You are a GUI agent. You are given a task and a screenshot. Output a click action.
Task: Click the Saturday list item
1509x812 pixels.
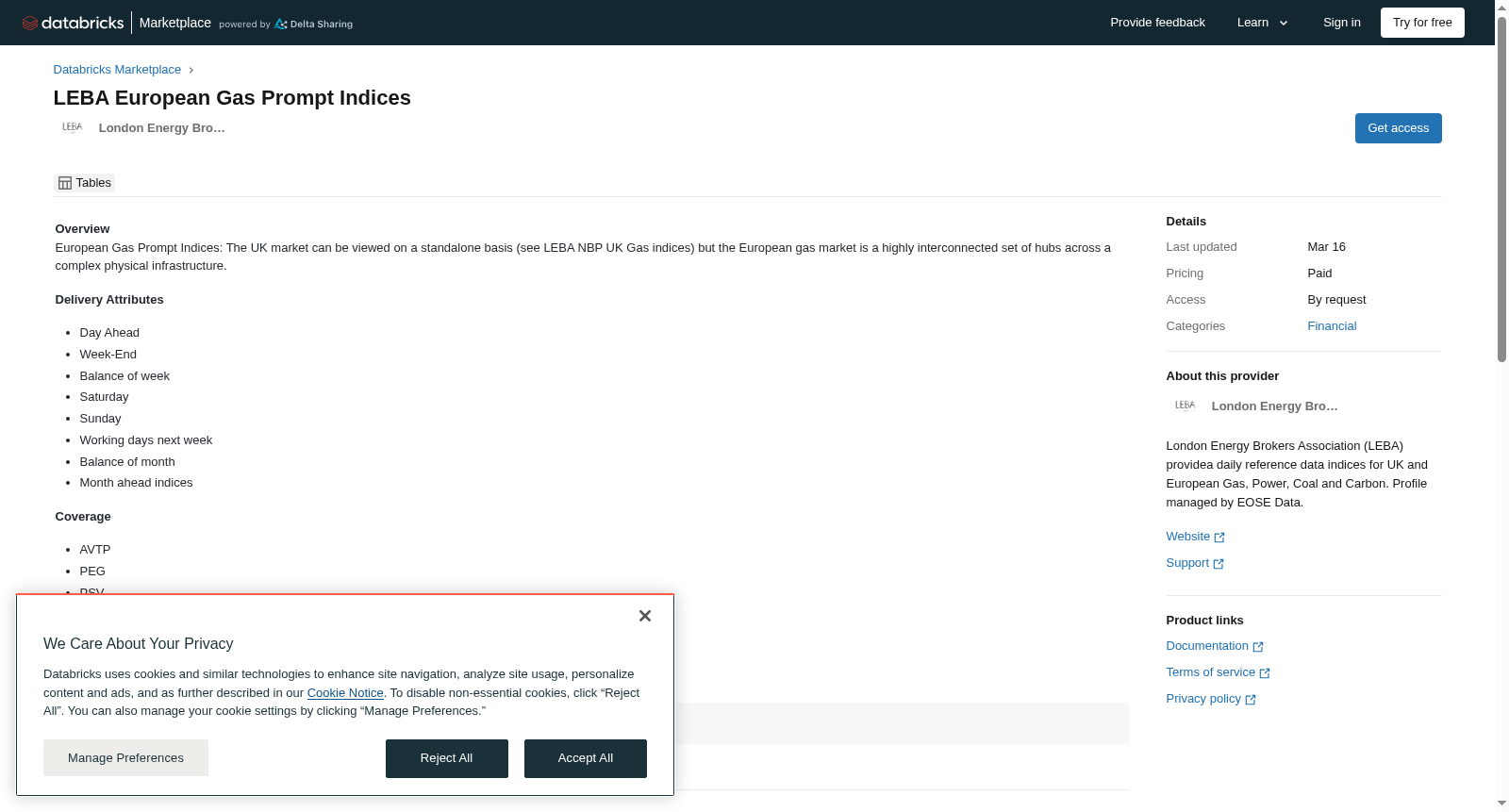tap(104, 397)
